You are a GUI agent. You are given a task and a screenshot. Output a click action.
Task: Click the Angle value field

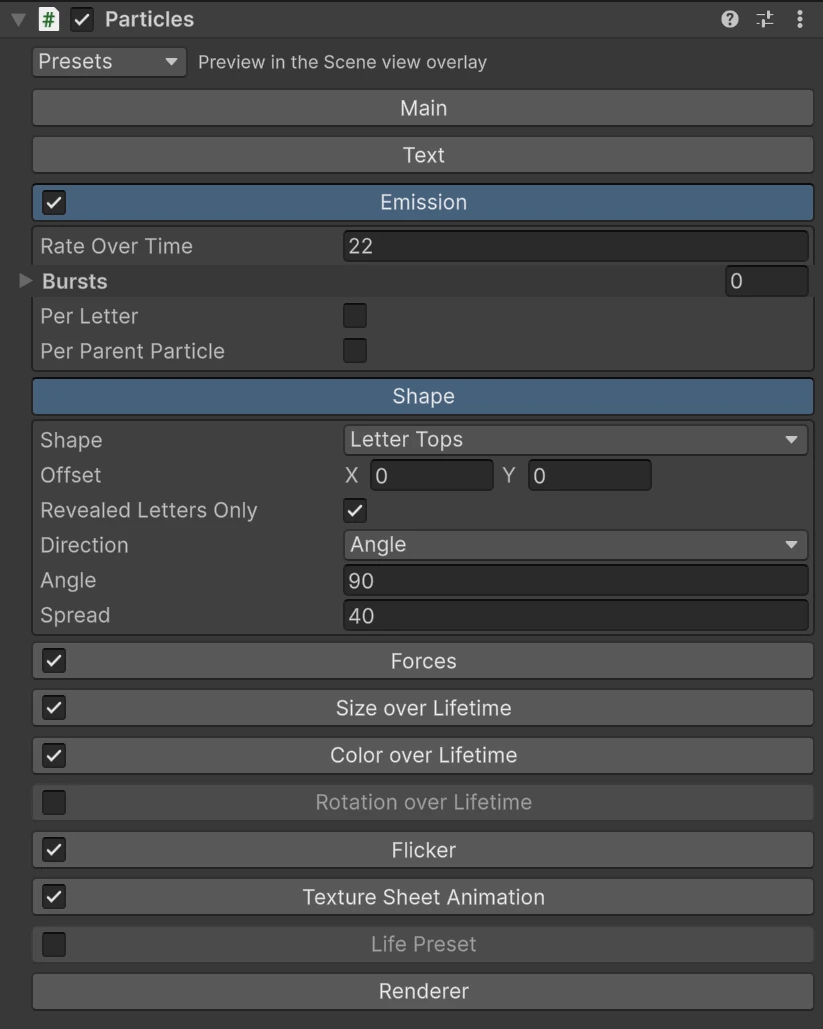(x=576, y=580)
